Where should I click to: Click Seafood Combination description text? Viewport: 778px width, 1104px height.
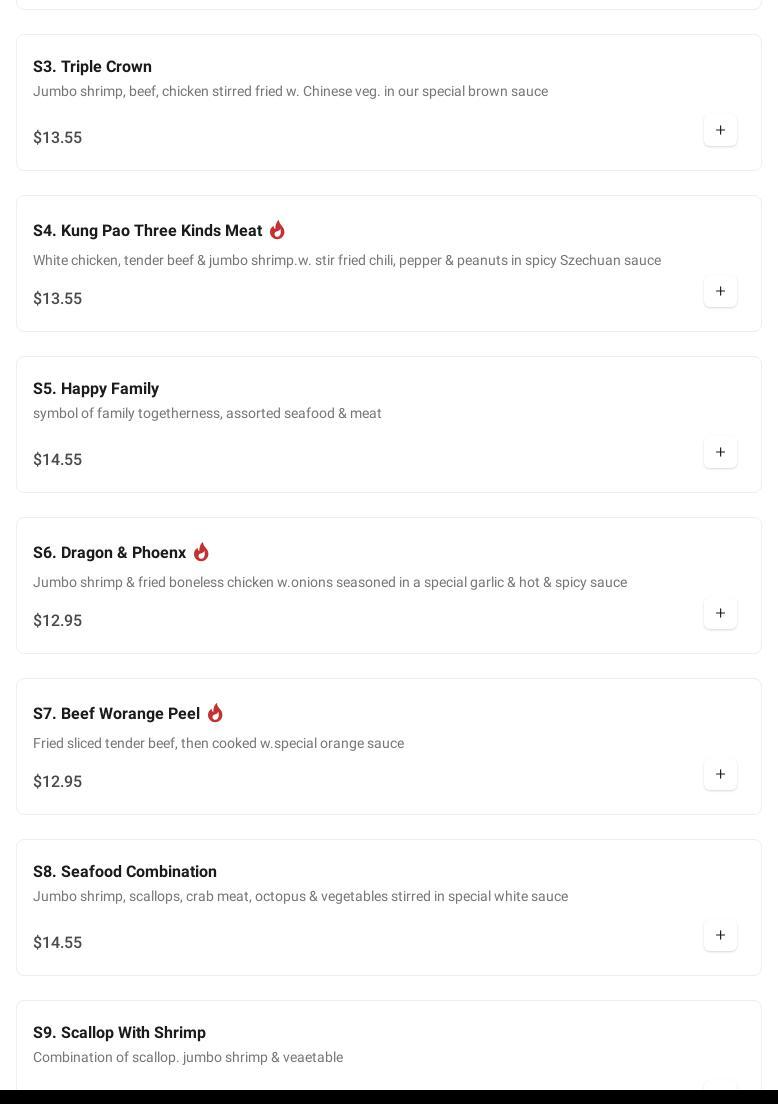300,896
